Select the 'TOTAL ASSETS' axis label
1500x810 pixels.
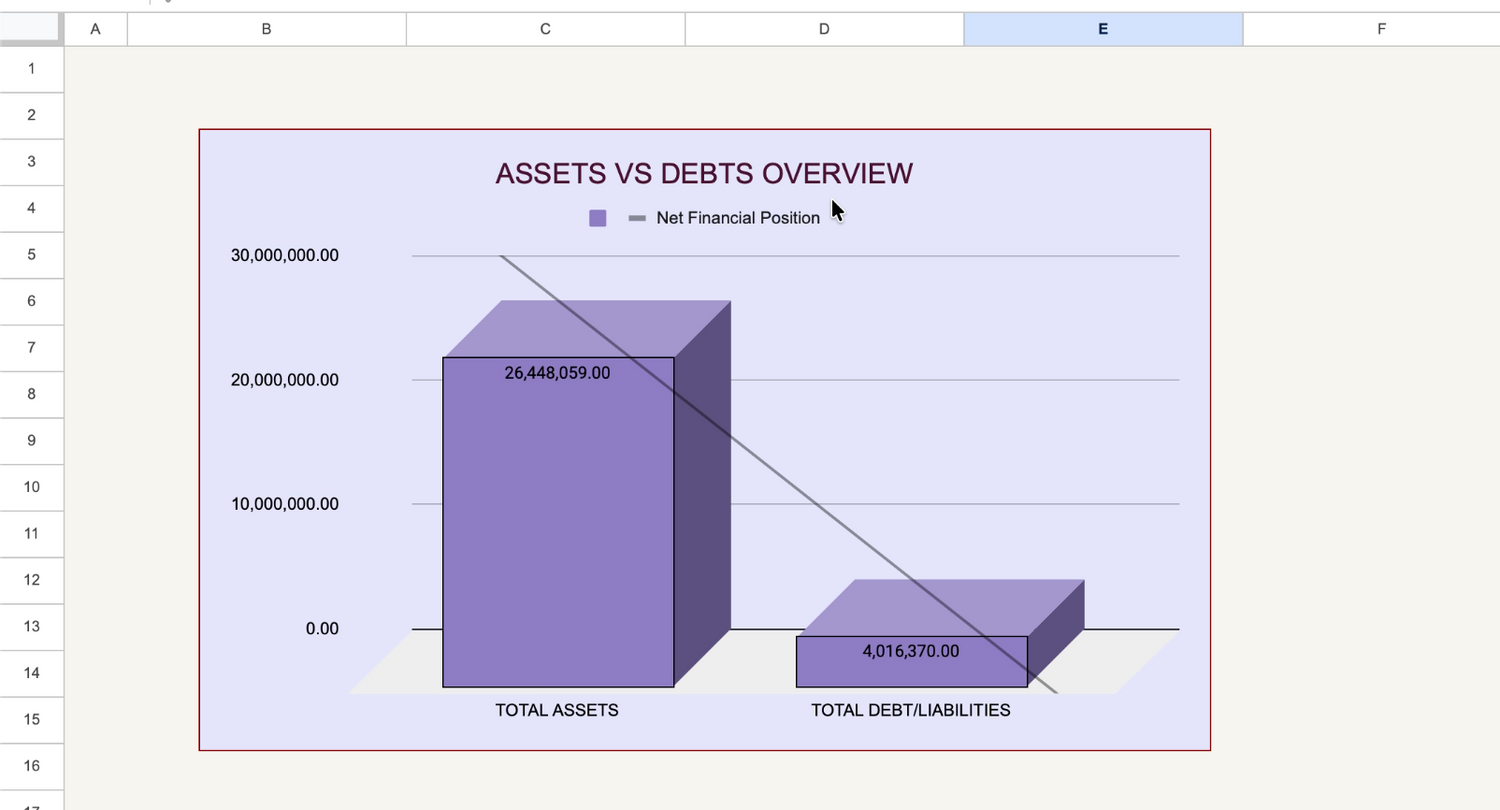pos(557,710)
